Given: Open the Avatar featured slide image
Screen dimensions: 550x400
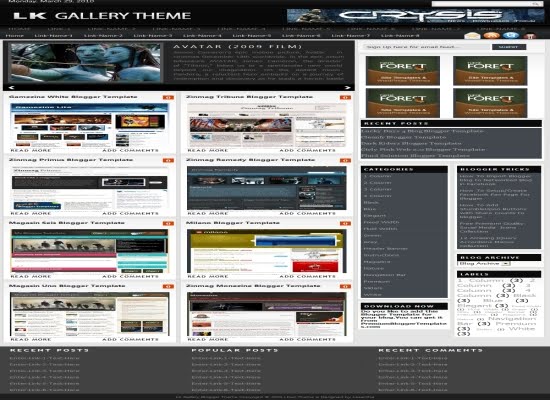Looking at the screenshot, I should [x=85, y=63].
